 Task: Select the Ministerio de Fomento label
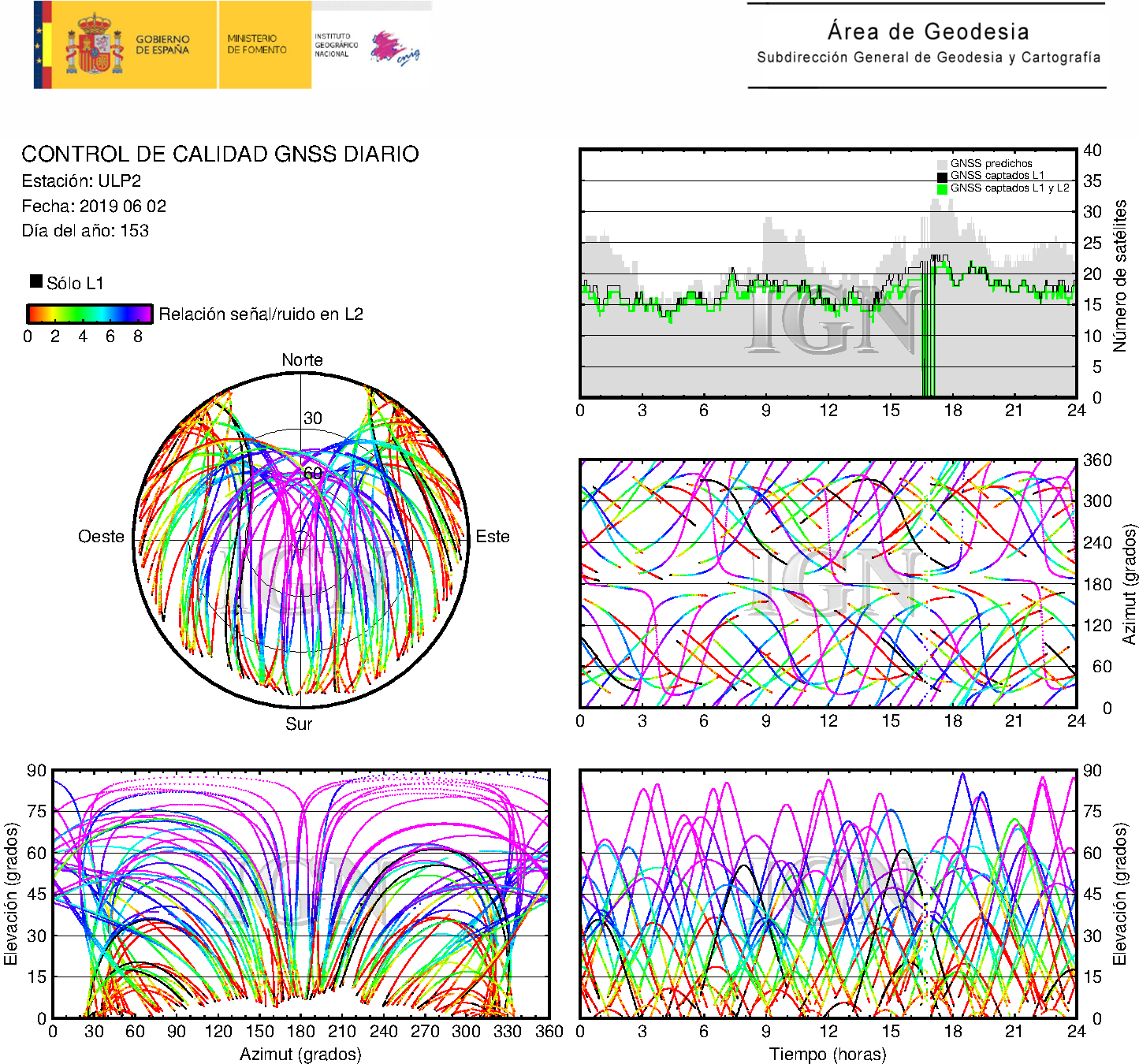257,44
